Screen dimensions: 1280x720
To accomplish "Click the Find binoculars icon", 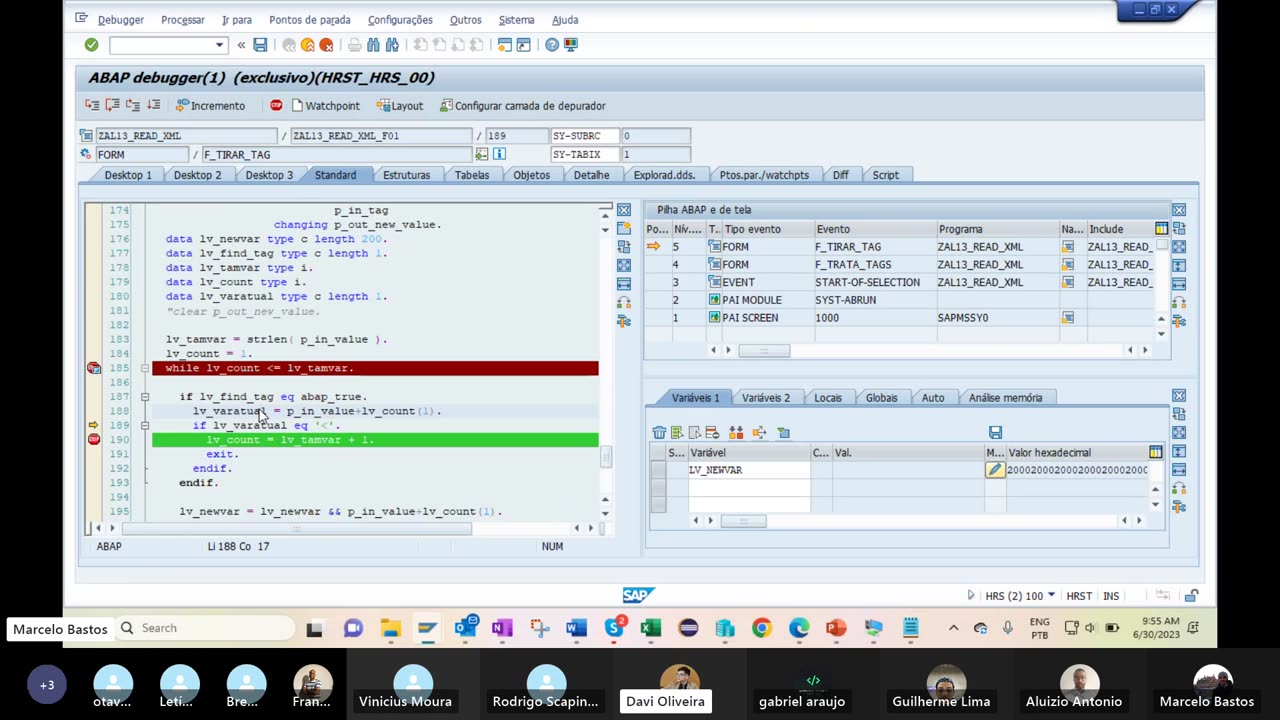I will pyautogui.click(x=373, y=45).
